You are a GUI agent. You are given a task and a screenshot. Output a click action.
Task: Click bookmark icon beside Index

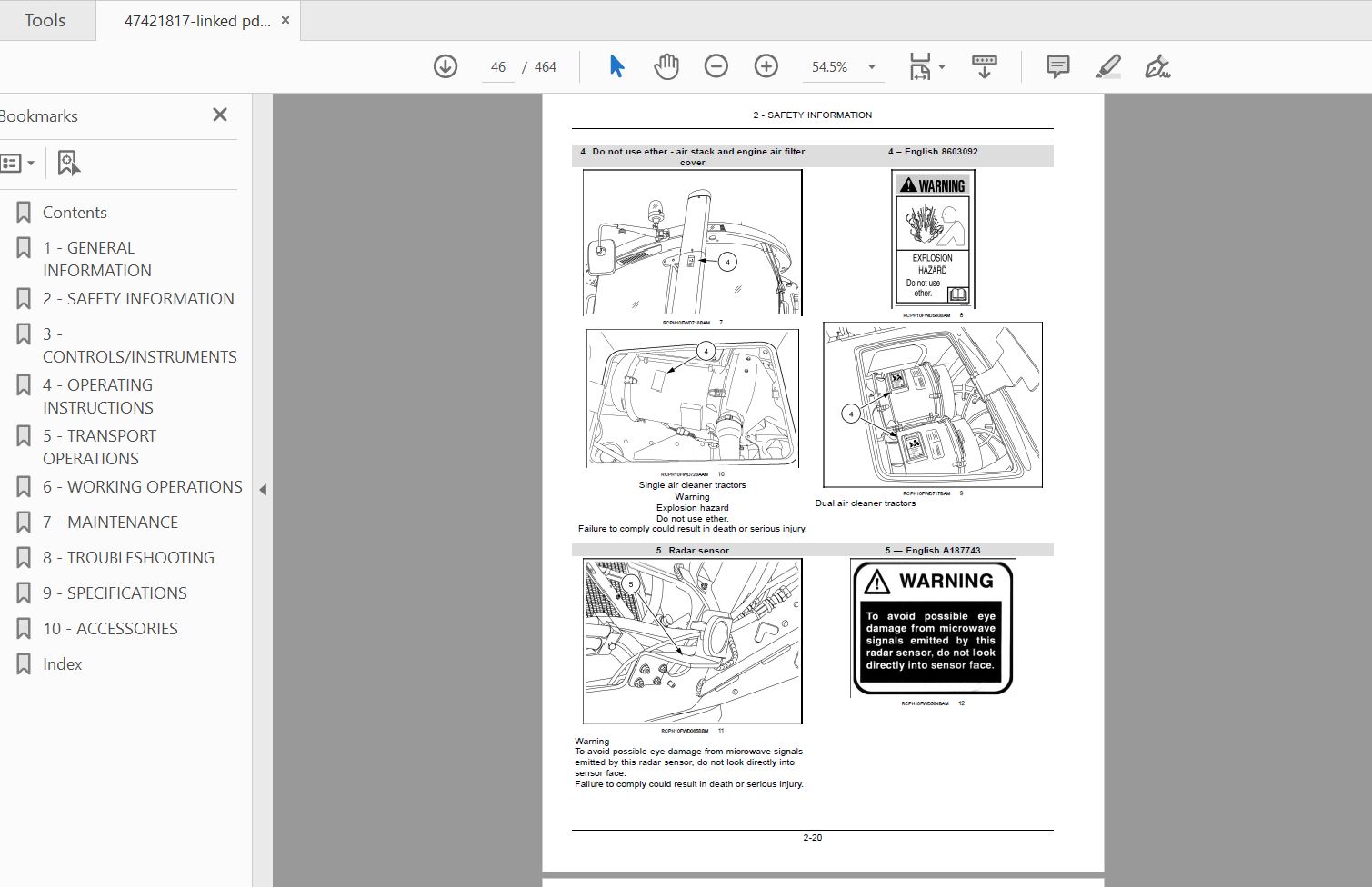[24, 664]
